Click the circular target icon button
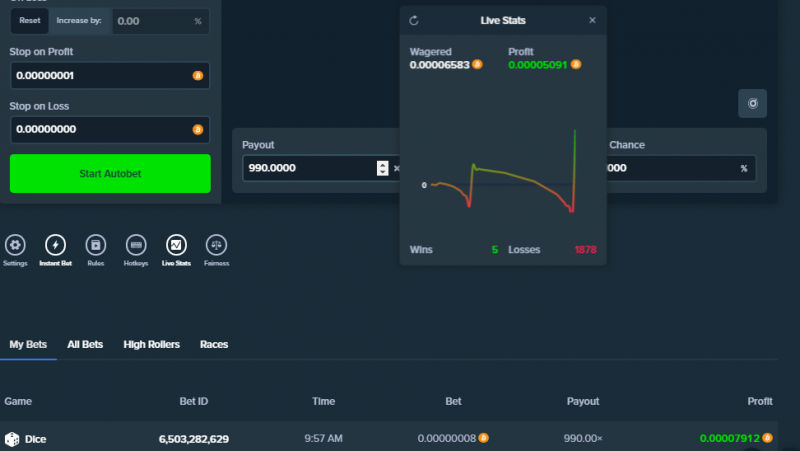800x451 pixels. tap(753, 104)
